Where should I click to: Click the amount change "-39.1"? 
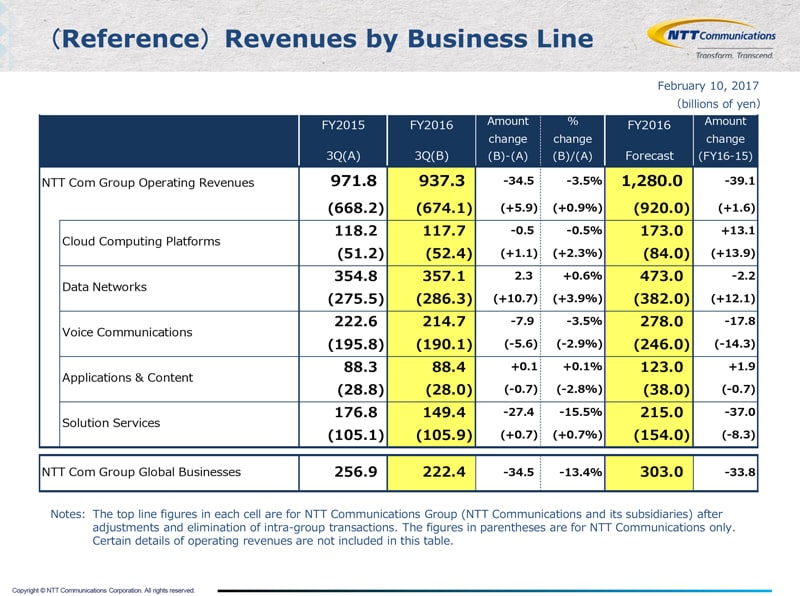click(x=740, y=181)
